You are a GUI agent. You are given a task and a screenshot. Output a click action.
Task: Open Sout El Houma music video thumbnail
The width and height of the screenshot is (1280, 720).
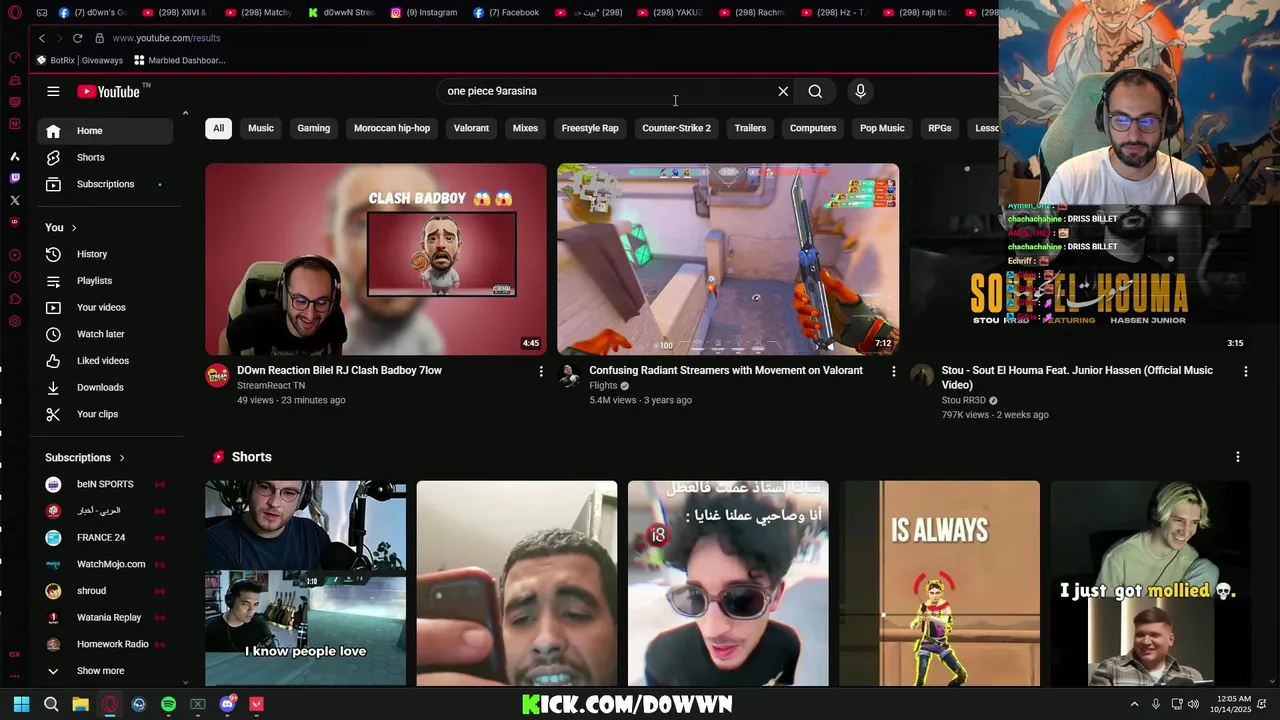click(x=1080, y=259)
